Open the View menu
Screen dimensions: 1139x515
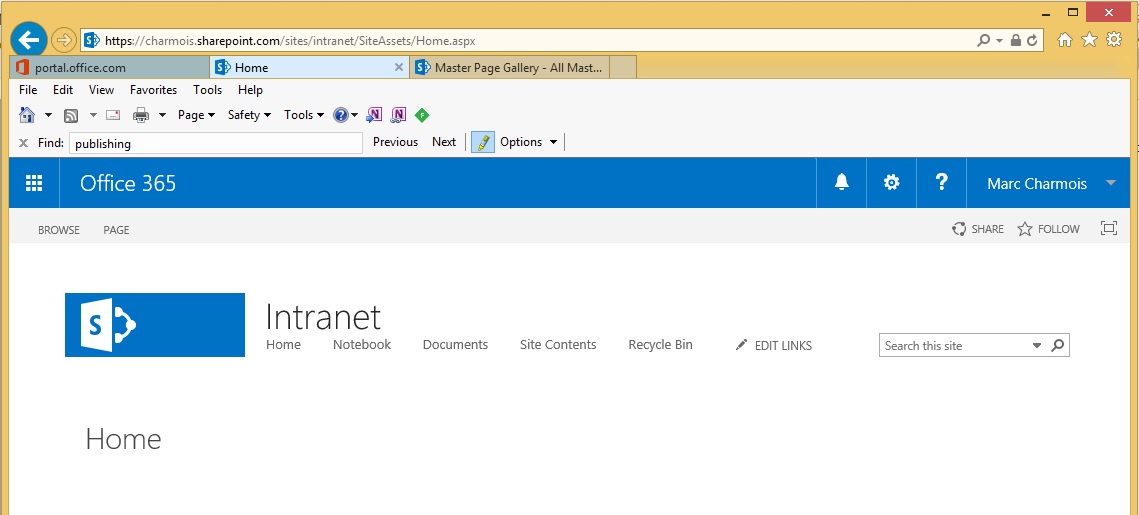102,90
